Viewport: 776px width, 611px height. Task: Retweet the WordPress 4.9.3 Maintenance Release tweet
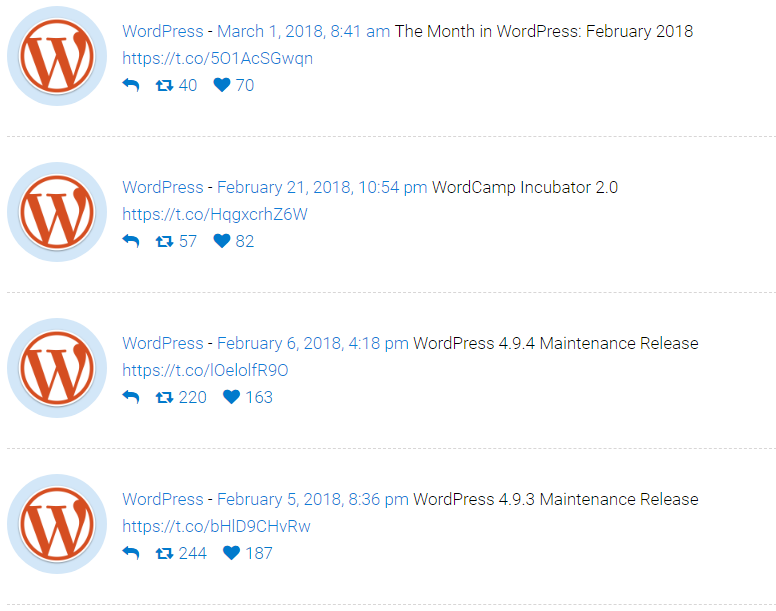pos(165,554)
